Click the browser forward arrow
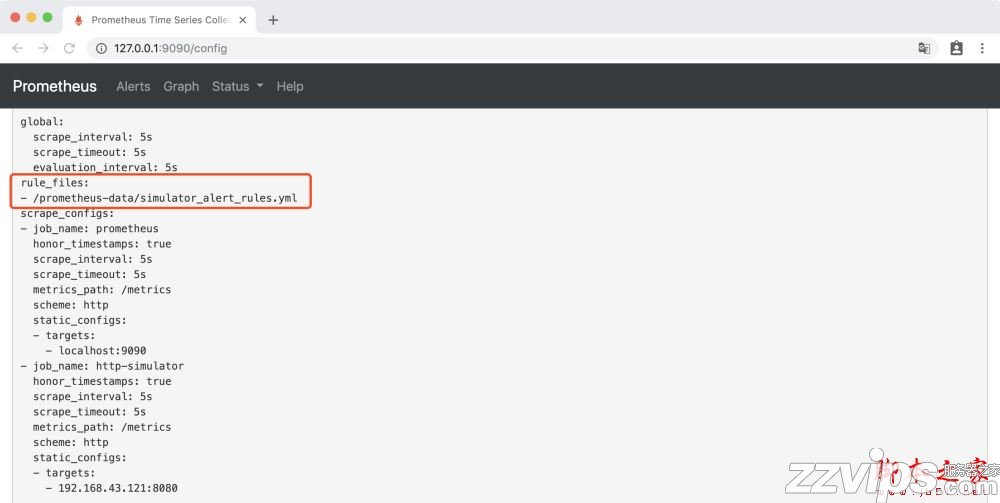This screenshot has width=1000, height=503. pyautogui.click(x=43, y=48)
